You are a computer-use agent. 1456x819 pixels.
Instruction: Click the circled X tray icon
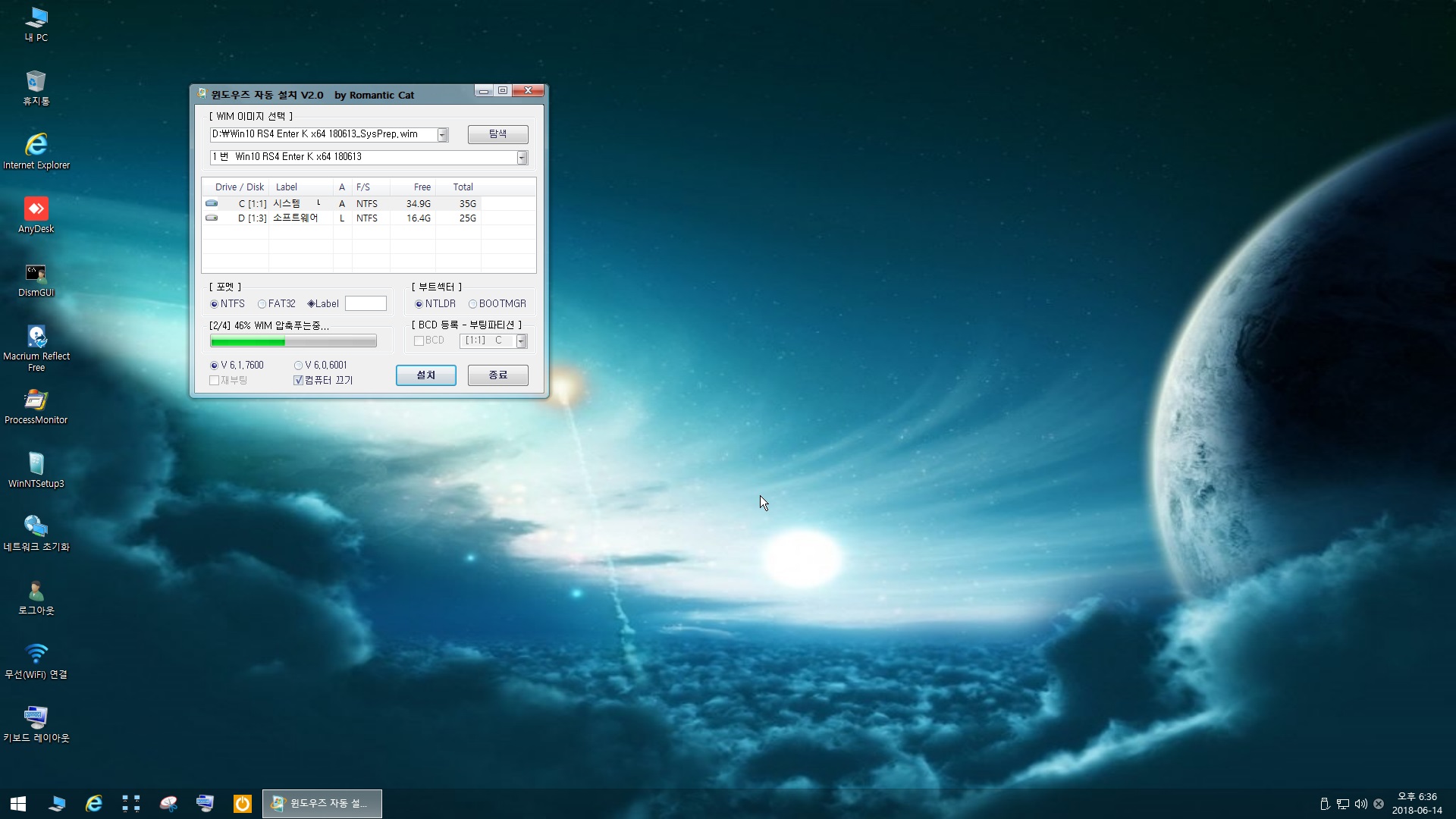click(x=1379, y=804)
